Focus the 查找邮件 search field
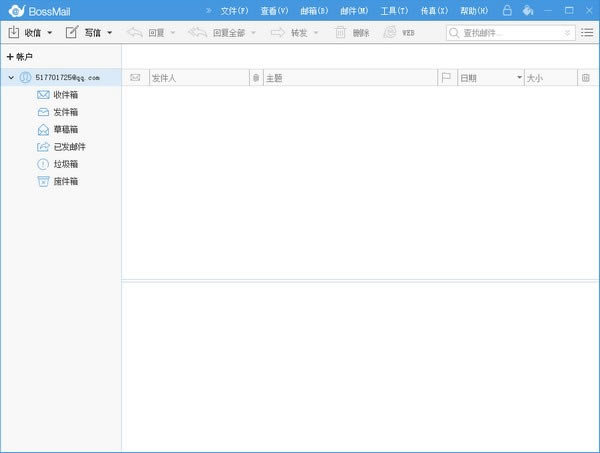The image size is (600, 453). coord(510,33)
